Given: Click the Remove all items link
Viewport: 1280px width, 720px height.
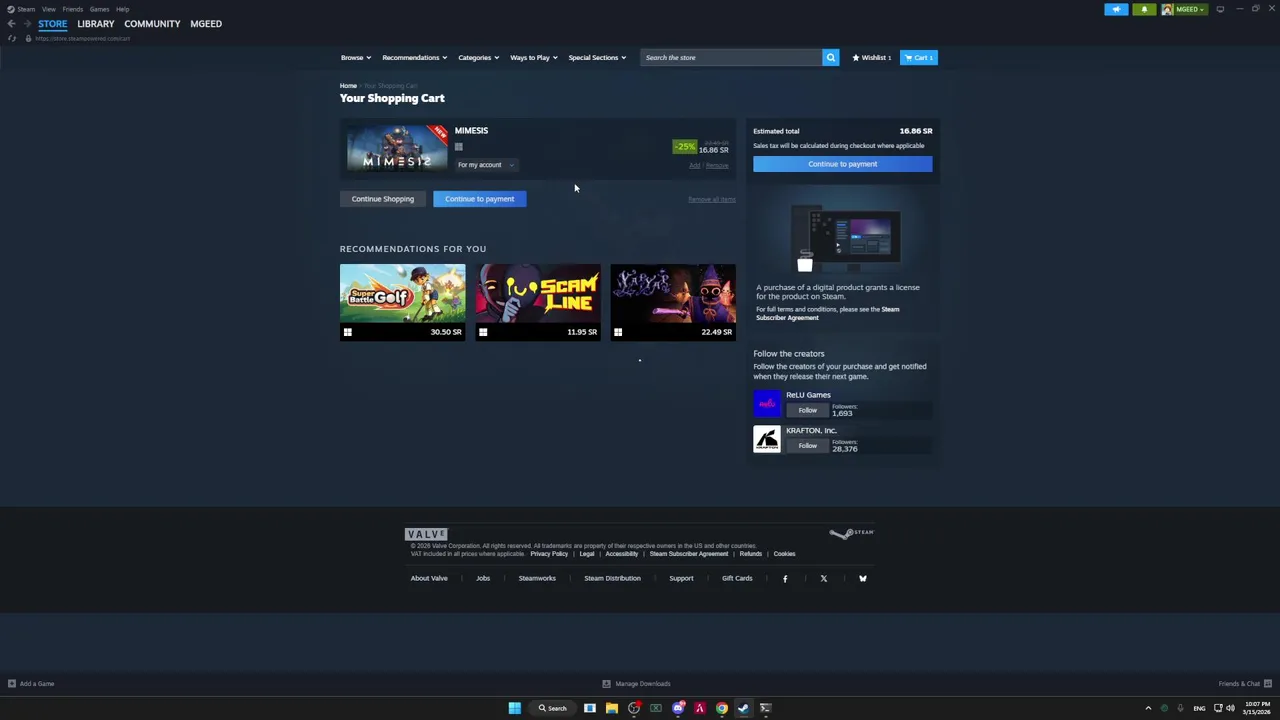Looking at the screenshot, I should pyautogui.click(x=712, y=200).
